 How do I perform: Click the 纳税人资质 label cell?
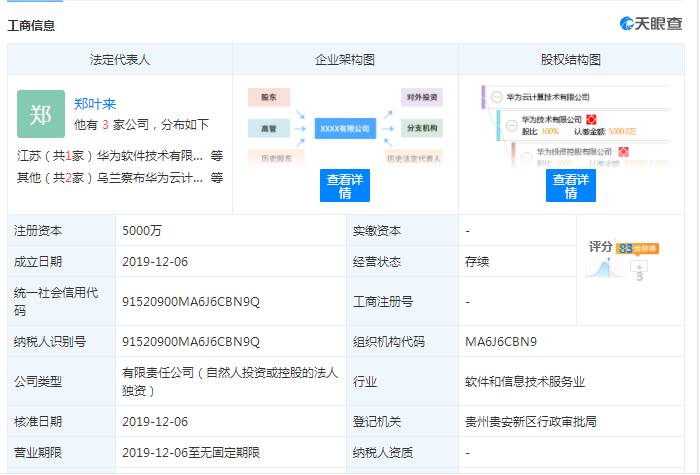click(402, 453)
